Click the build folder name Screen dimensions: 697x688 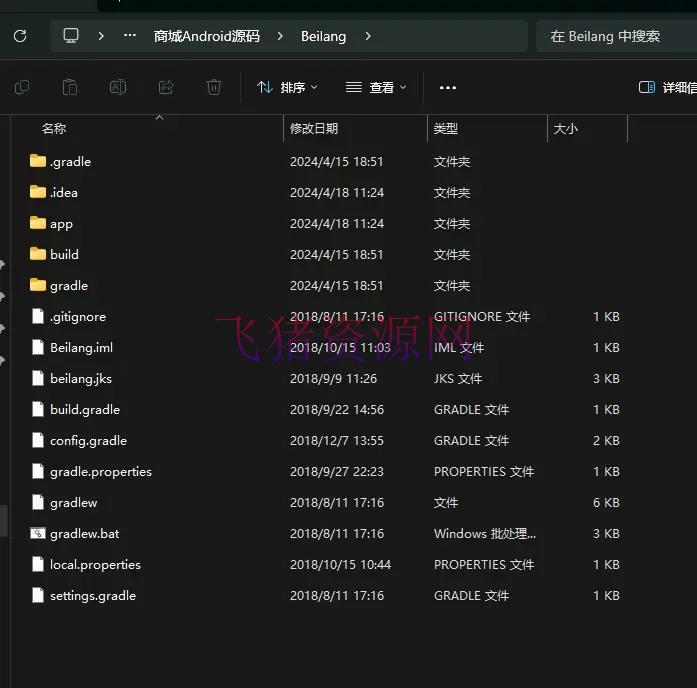(64, 254)
